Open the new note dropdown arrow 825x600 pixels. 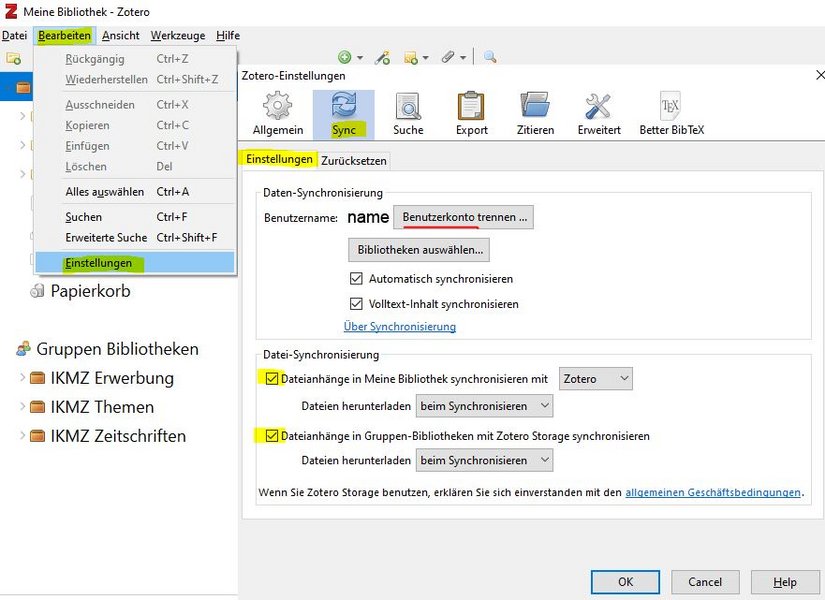click(426, 57)
